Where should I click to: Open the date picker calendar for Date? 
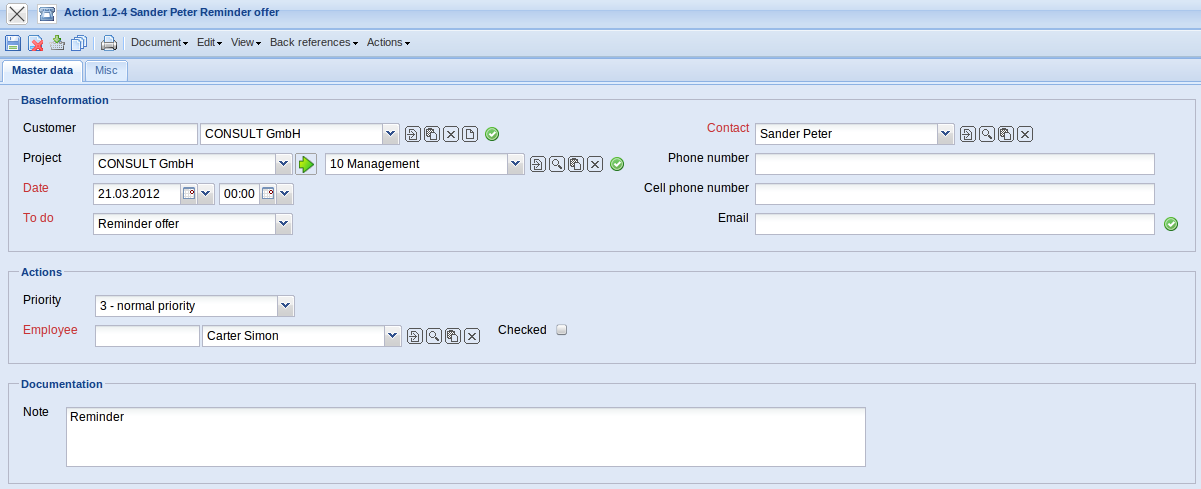pyautogui.click(x=188, y=194)
